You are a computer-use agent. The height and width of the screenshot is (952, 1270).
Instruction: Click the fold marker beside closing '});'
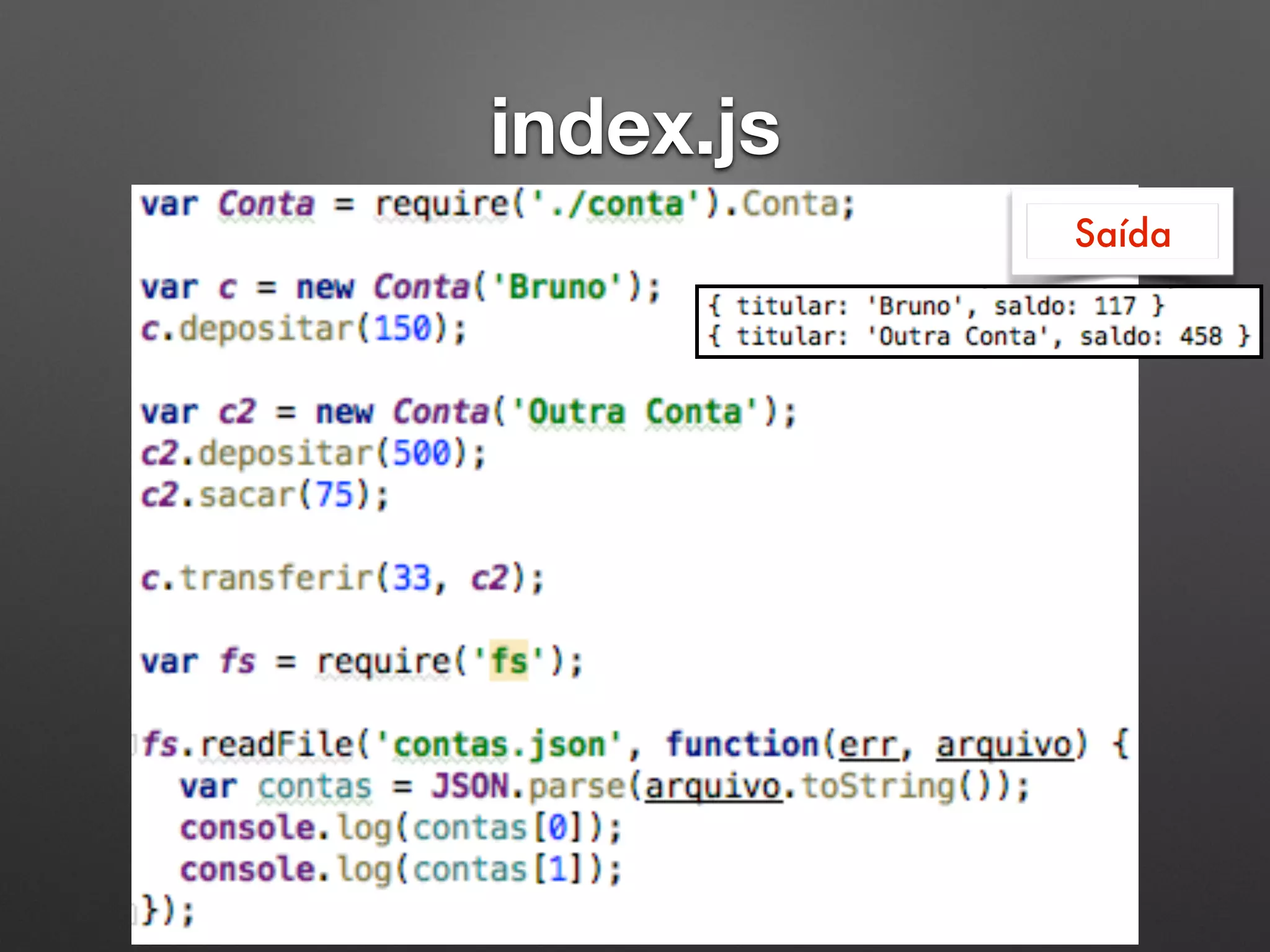click(134, 914)
